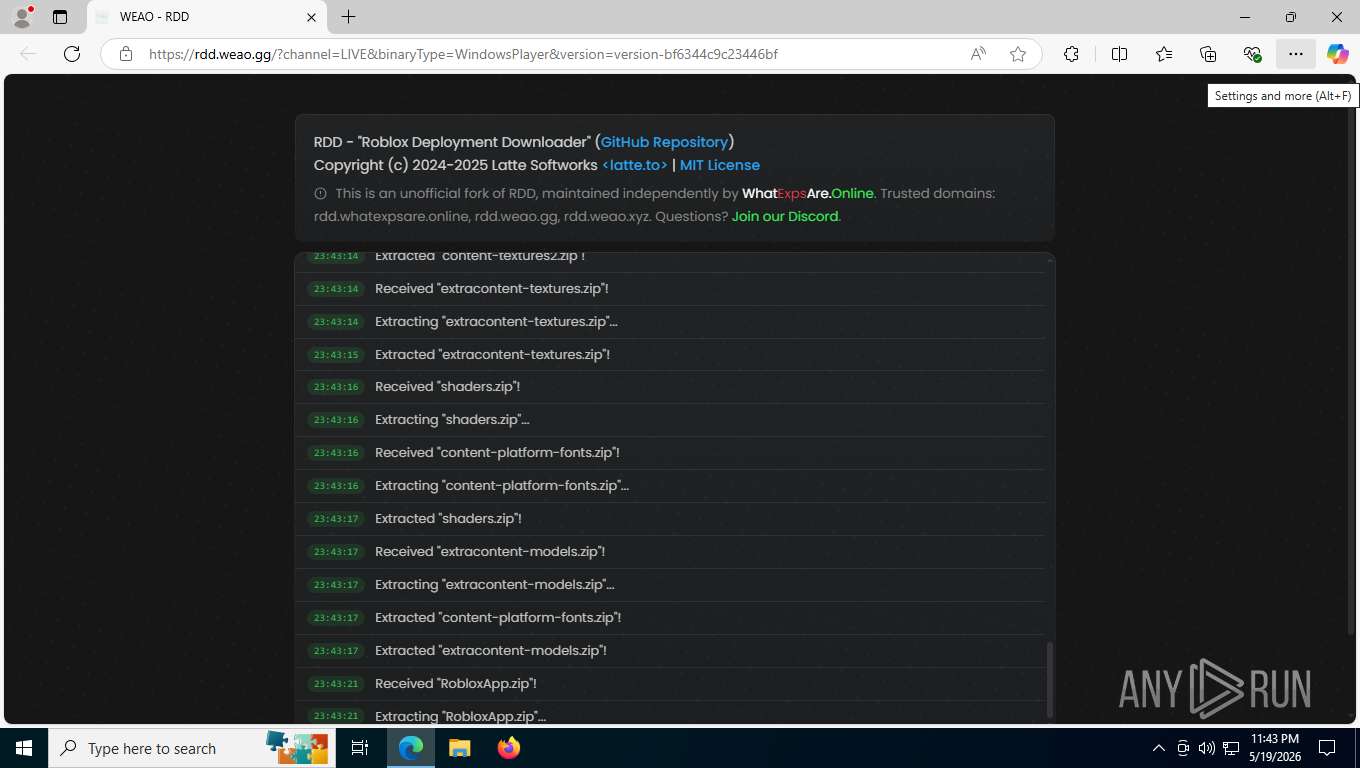Click log line Received "content-platform-fonts.zip"!

pyautogui.click(x=497, y=453)
